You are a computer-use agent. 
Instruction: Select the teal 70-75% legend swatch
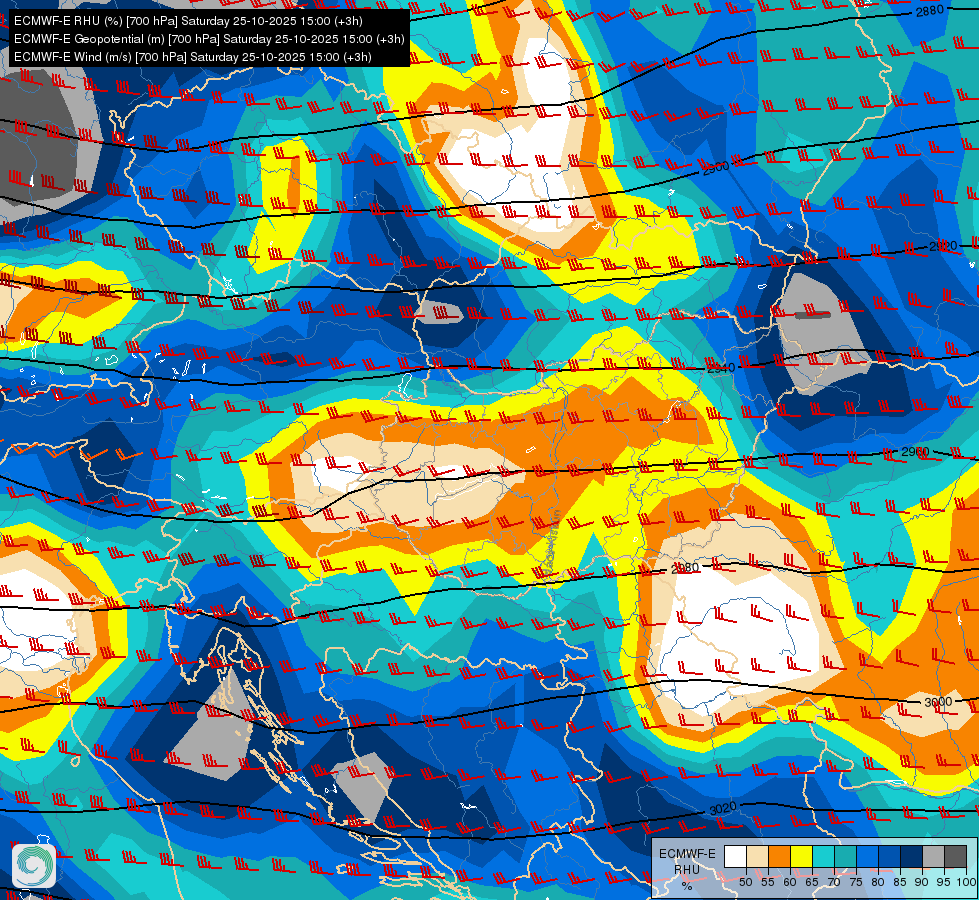pyautogui.click(x=845, y=856)
